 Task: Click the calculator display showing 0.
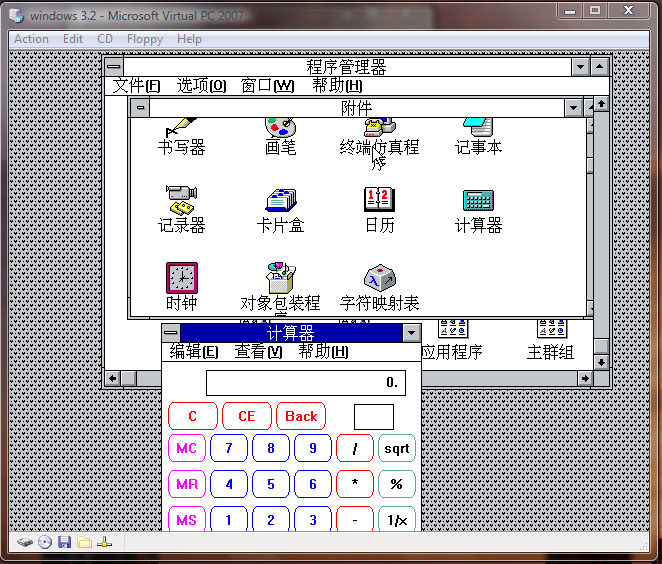[306, 383]
